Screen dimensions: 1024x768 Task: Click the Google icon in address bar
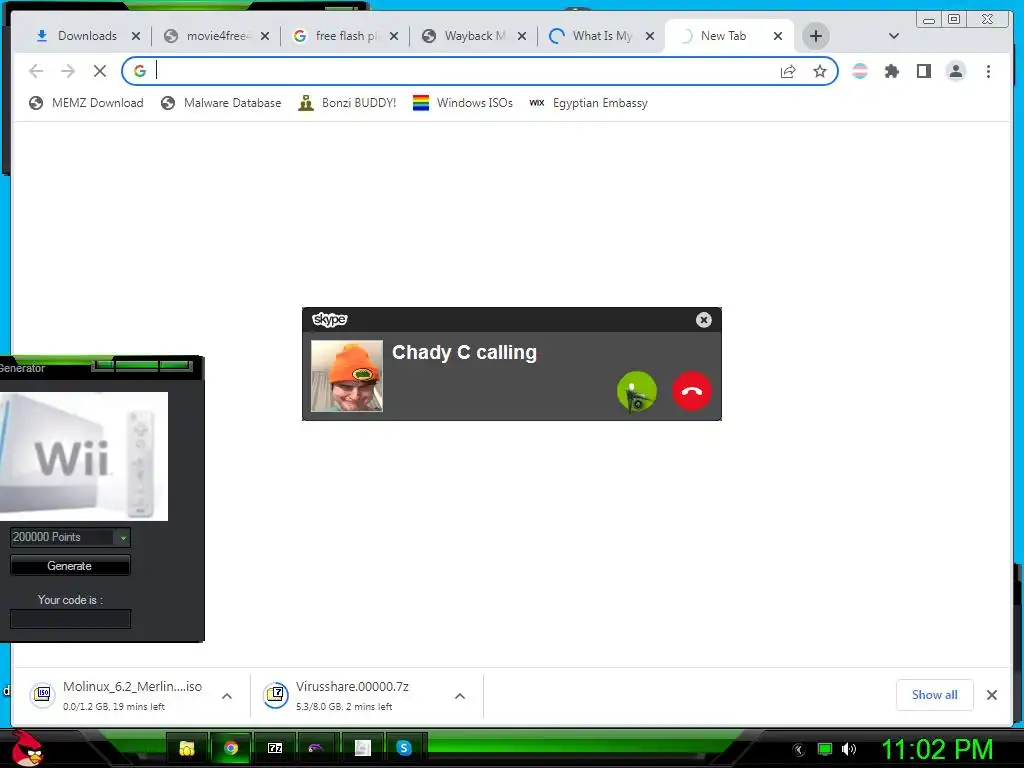pos(140,71)
